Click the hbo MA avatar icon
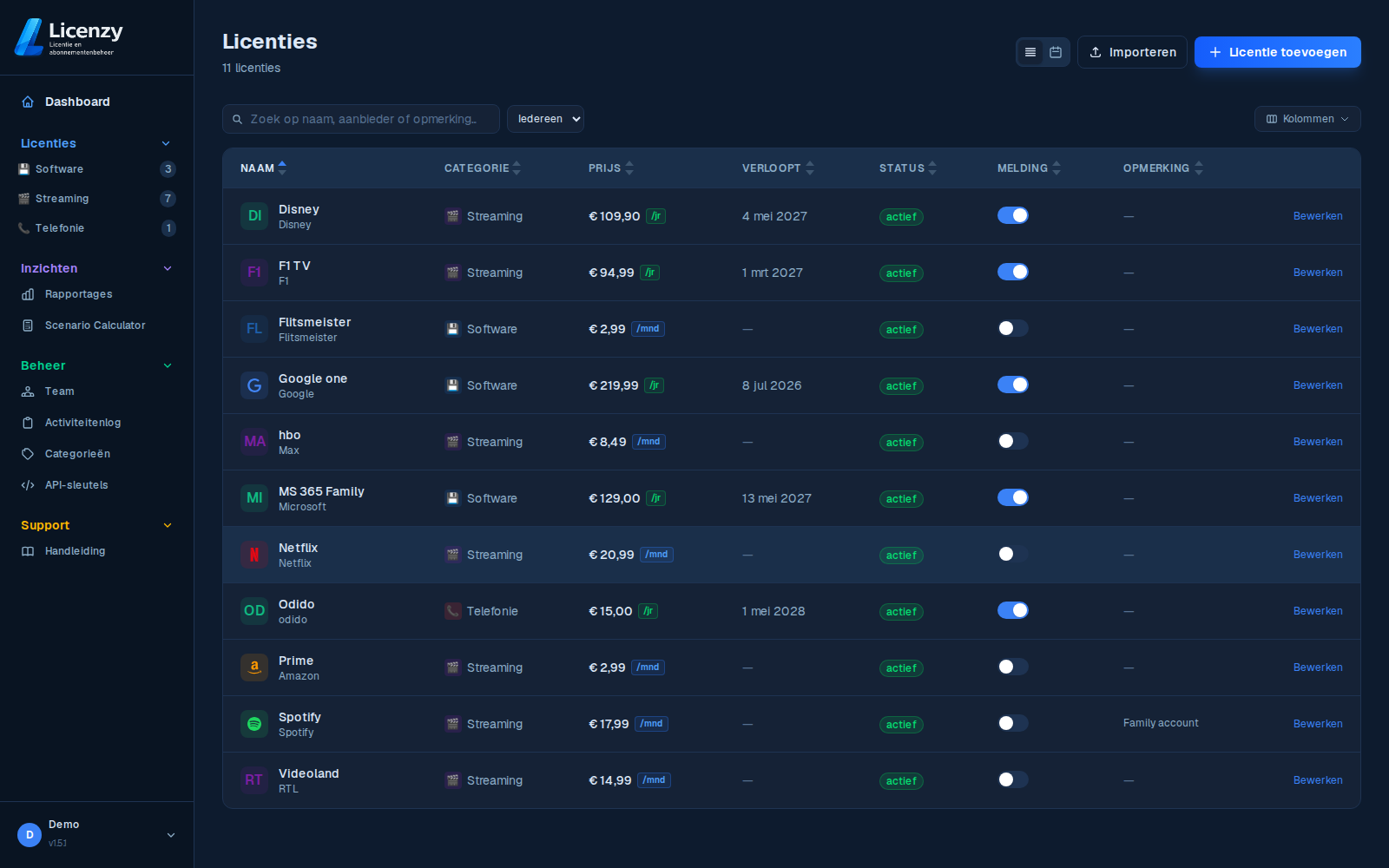The width and height of the screenshot is (1389, 868). coord(254,442)
